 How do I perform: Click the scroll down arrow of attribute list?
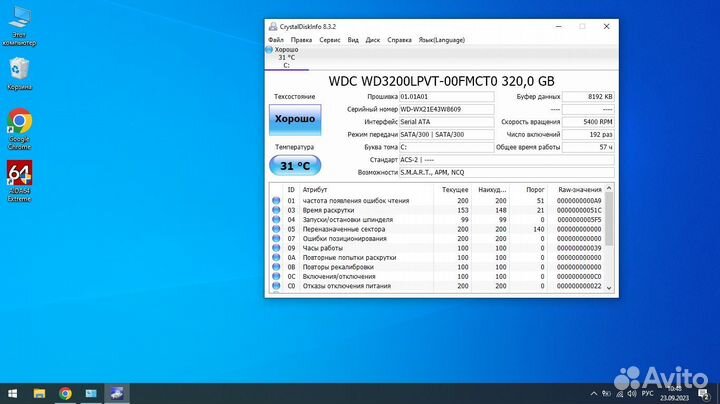click(x=609, y=288)
